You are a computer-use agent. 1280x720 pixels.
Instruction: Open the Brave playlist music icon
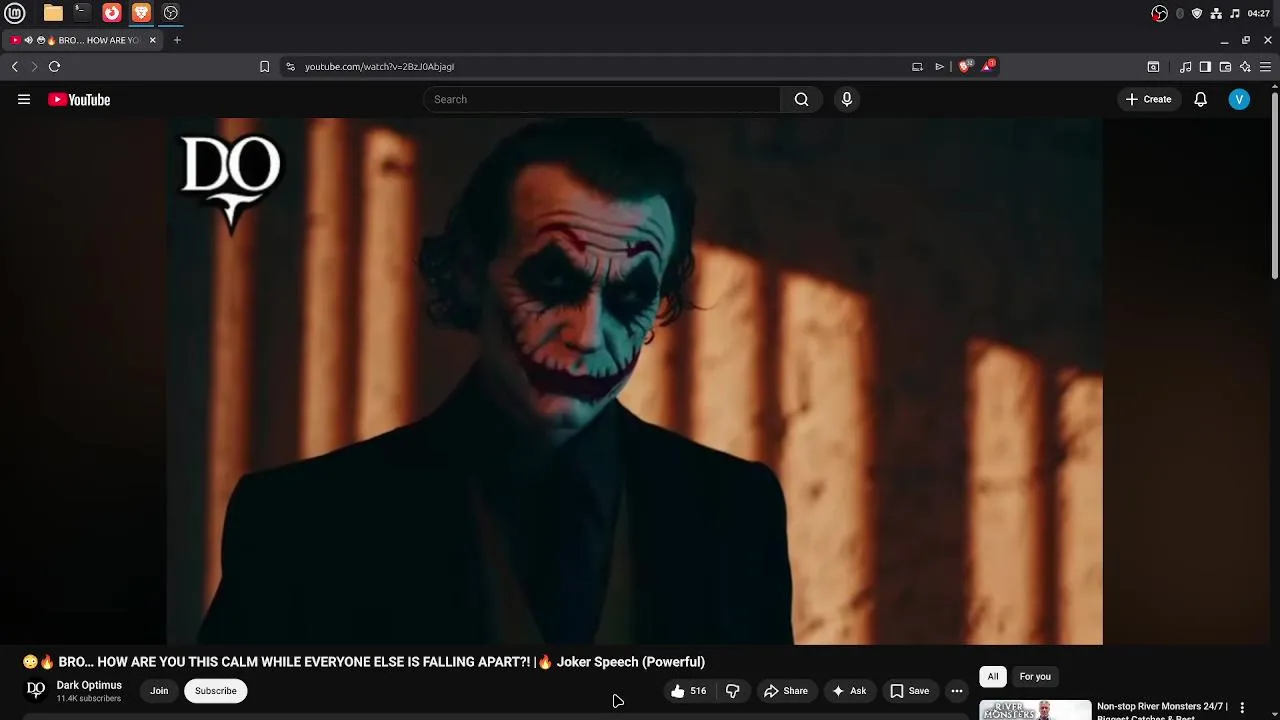click(x=1185, y=67)
